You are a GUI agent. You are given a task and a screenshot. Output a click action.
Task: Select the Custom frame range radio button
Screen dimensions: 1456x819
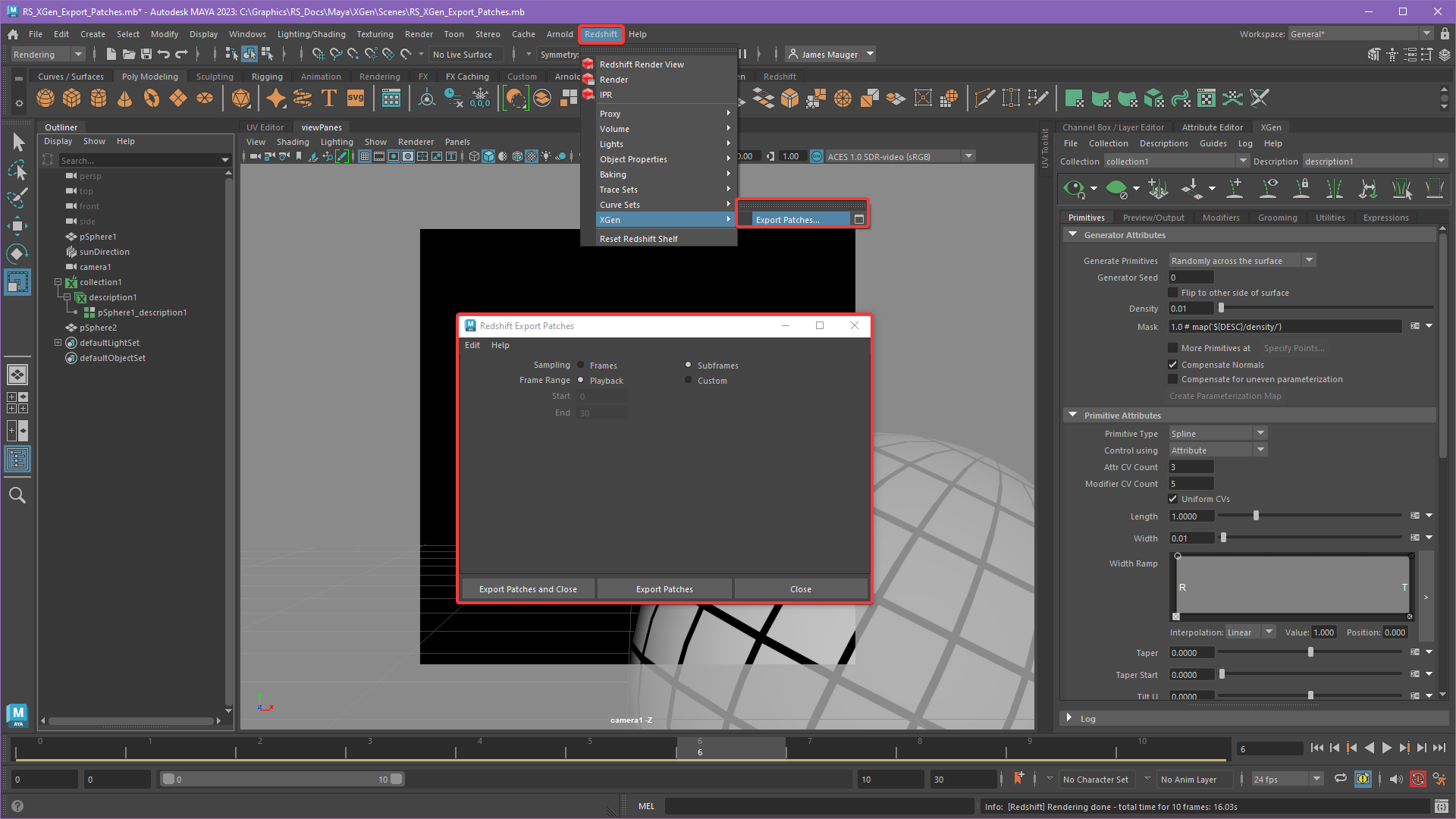(x=689, y=380)
